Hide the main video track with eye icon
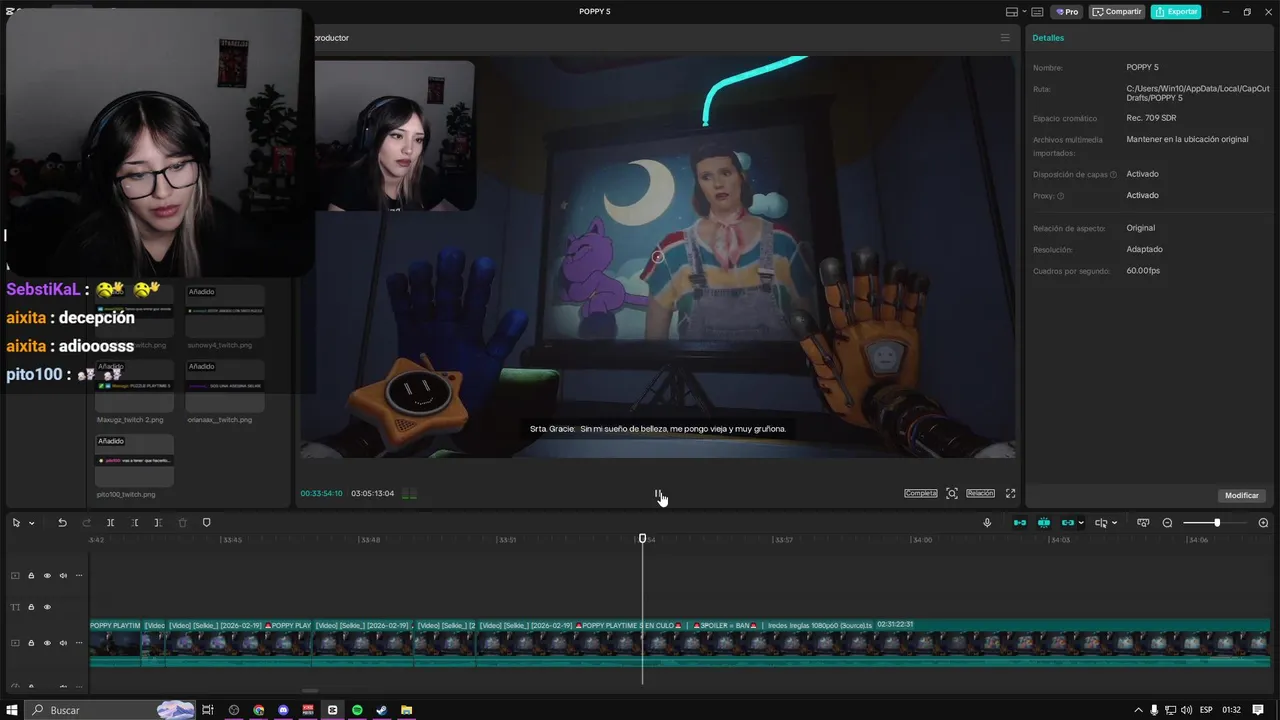Image resolution: width=1280 pixels, height=720 pixels. (x=47, y=643)
